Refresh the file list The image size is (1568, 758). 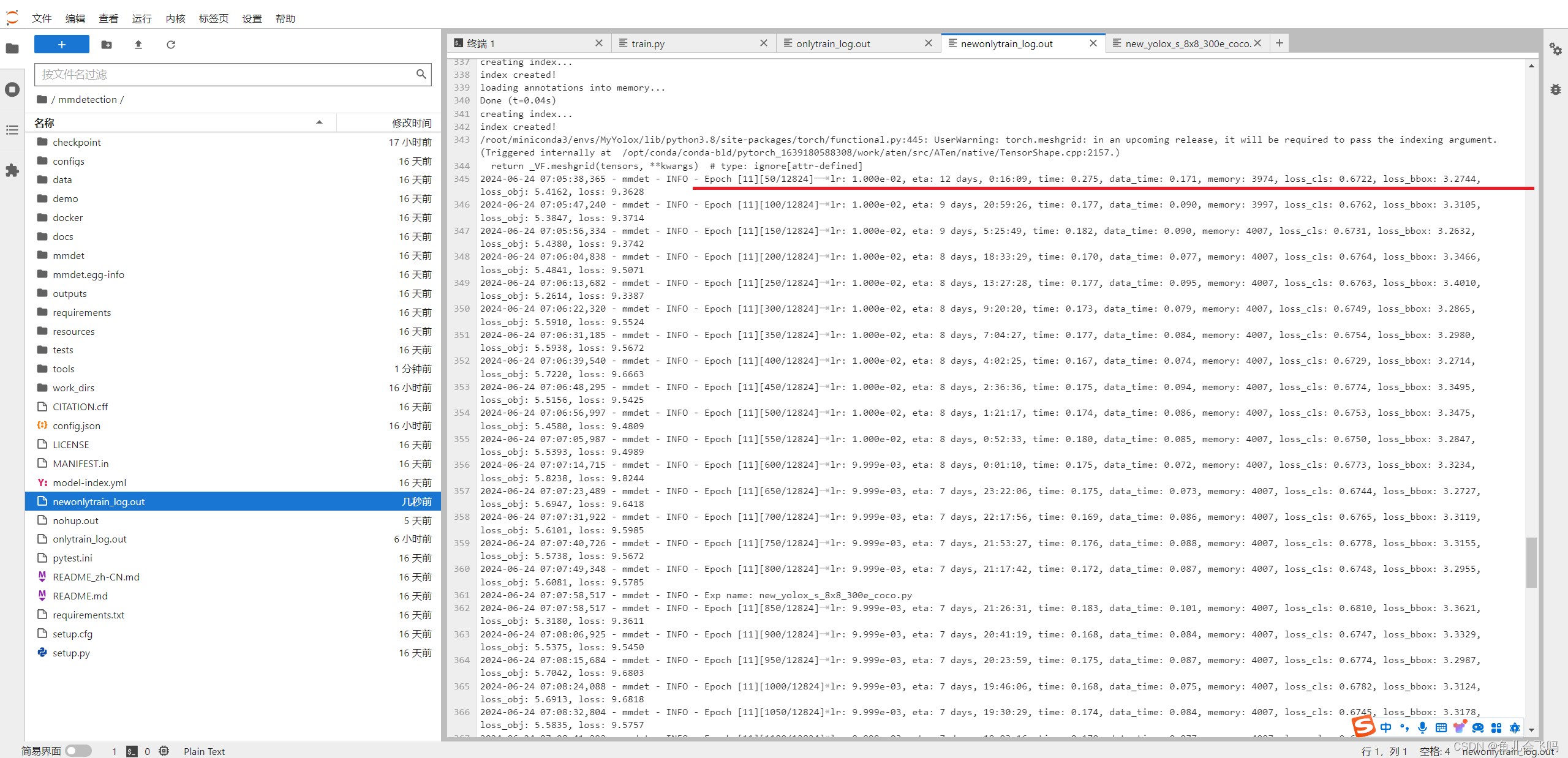[171, 45]
